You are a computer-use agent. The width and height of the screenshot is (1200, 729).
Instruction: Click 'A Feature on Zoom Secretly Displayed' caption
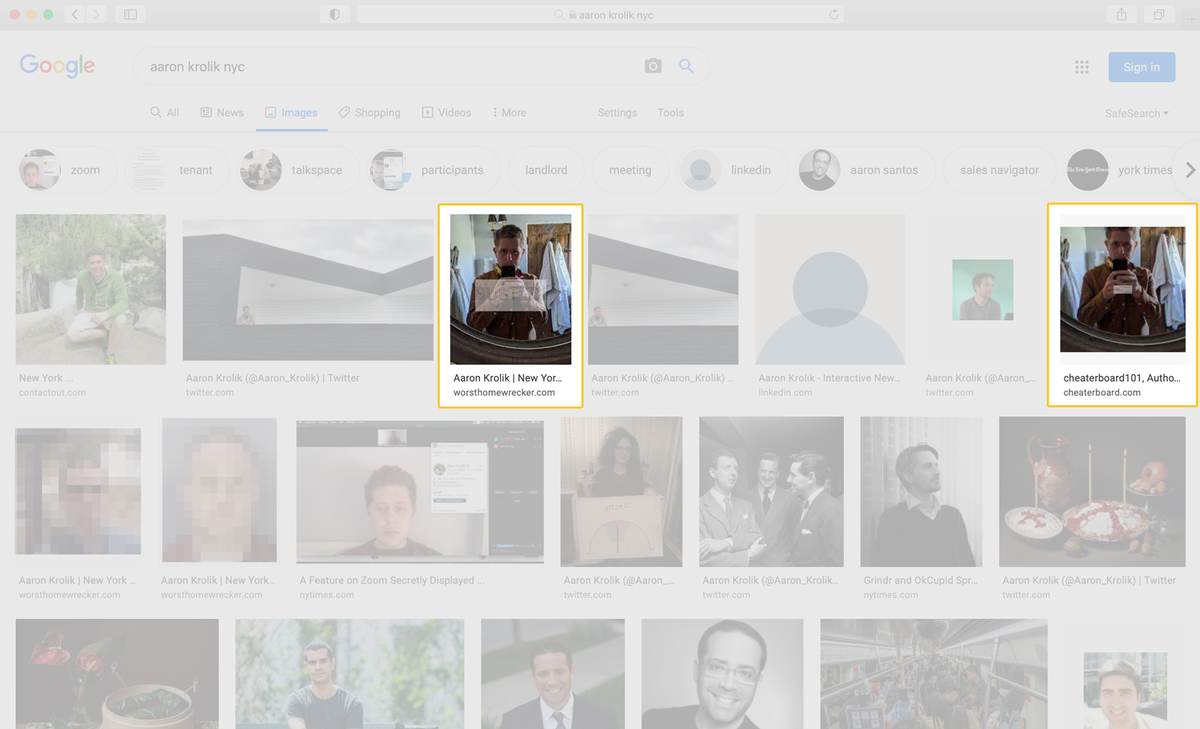coord(392,580)
